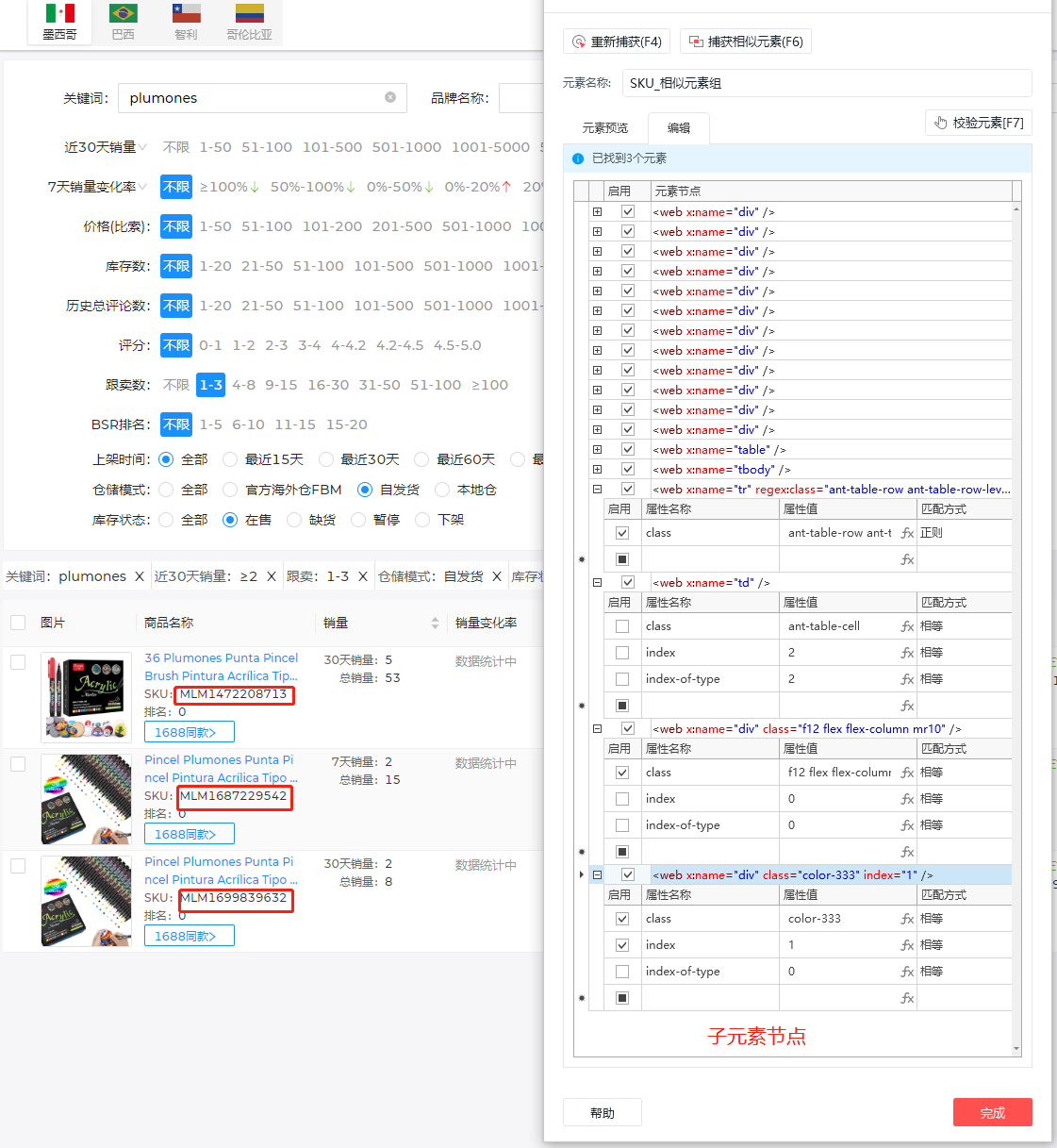Select 跟卖数 不限 option
This screenshot has width=1057, height=1148.
click(176, 385)
